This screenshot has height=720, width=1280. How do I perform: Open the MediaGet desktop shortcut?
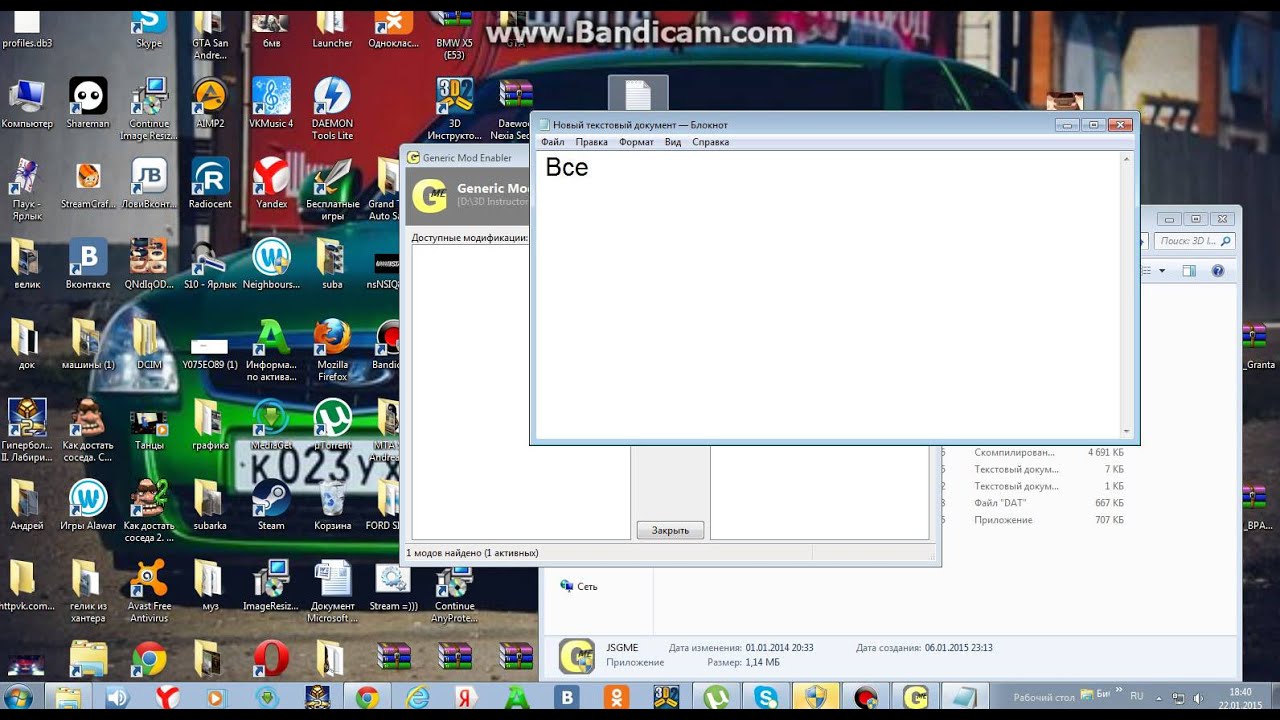pos(271,424)
